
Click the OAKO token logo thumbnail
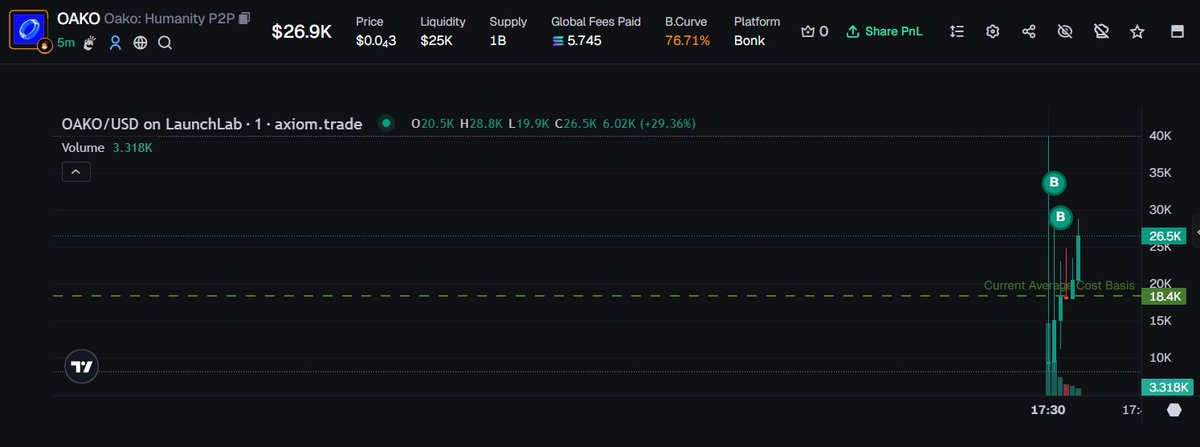[x=29, y=30]
